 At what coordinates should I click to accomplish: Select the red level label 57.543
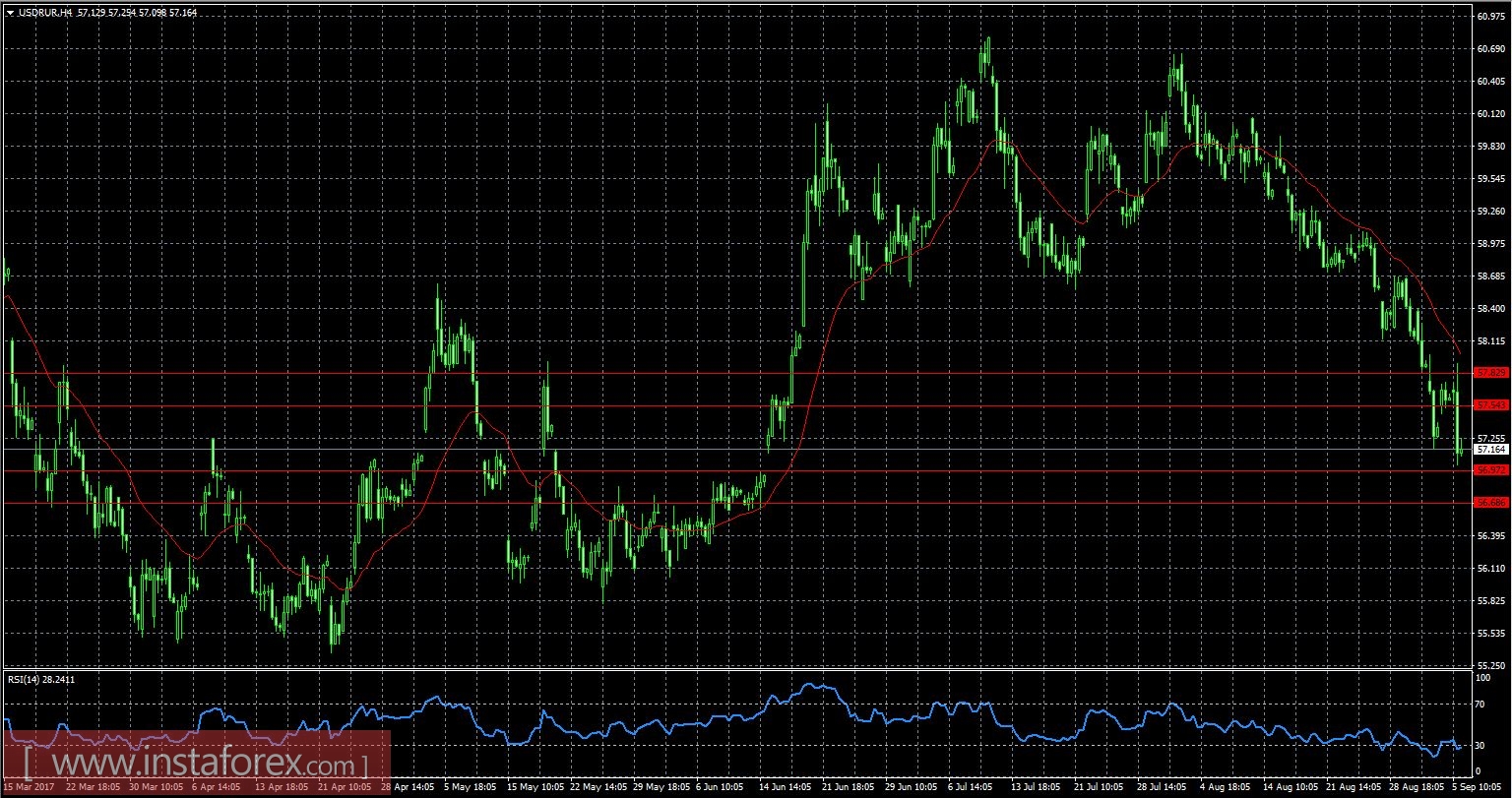click(x=1491, y=405)
